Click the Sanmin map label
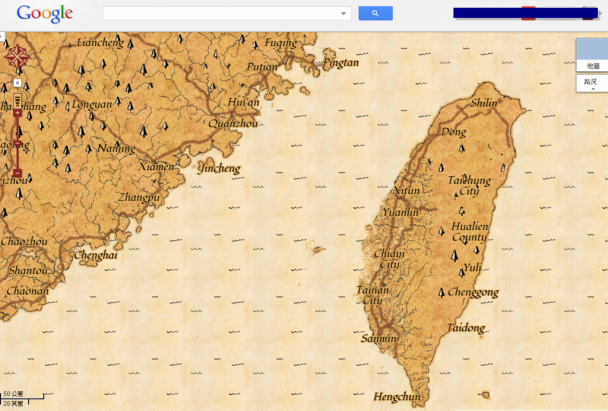Viewport: 608px width, 411px height. click(378, 338)
